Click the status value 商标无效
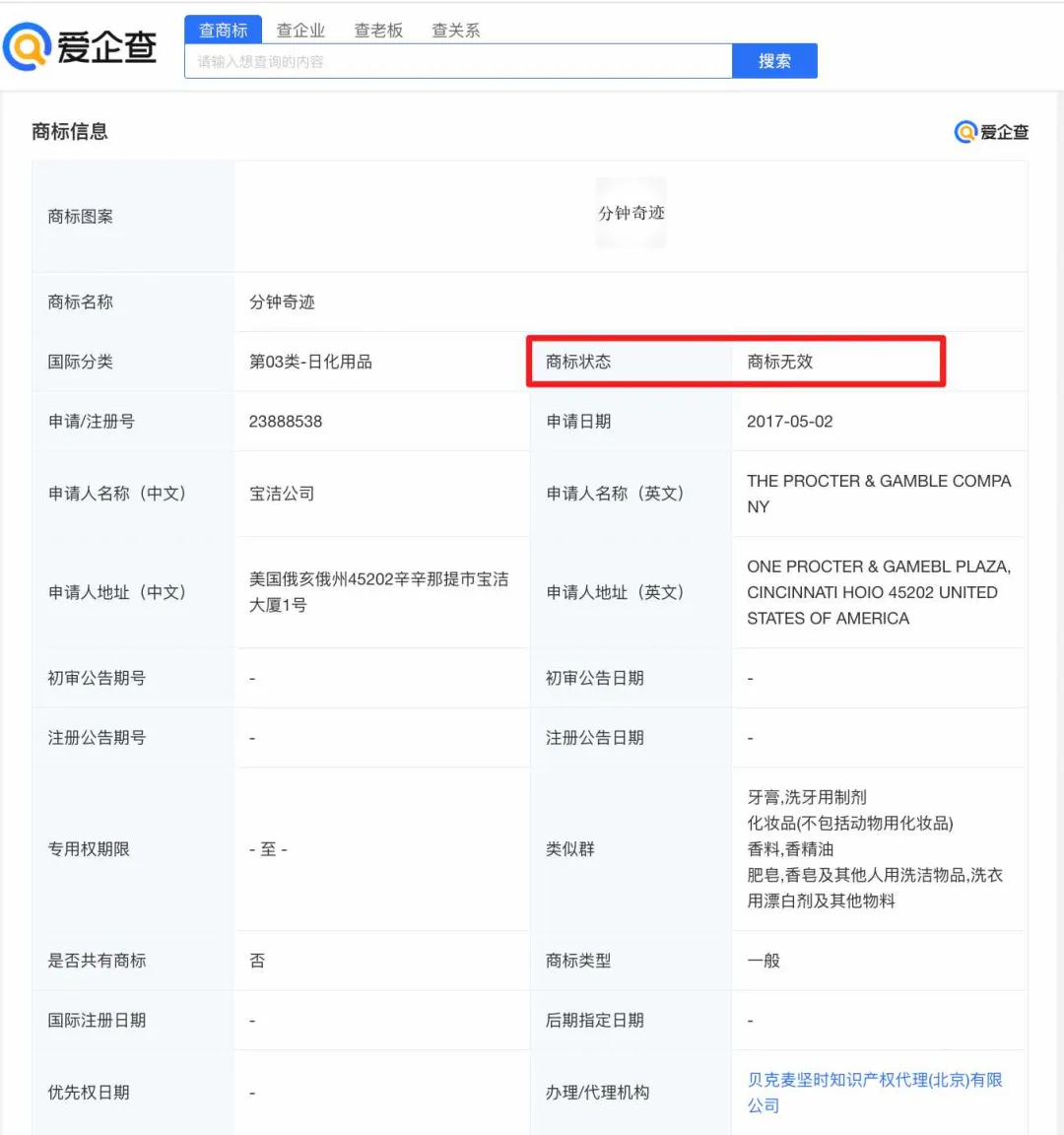This screenshot has height=1135, width=1064. point(779,362)
